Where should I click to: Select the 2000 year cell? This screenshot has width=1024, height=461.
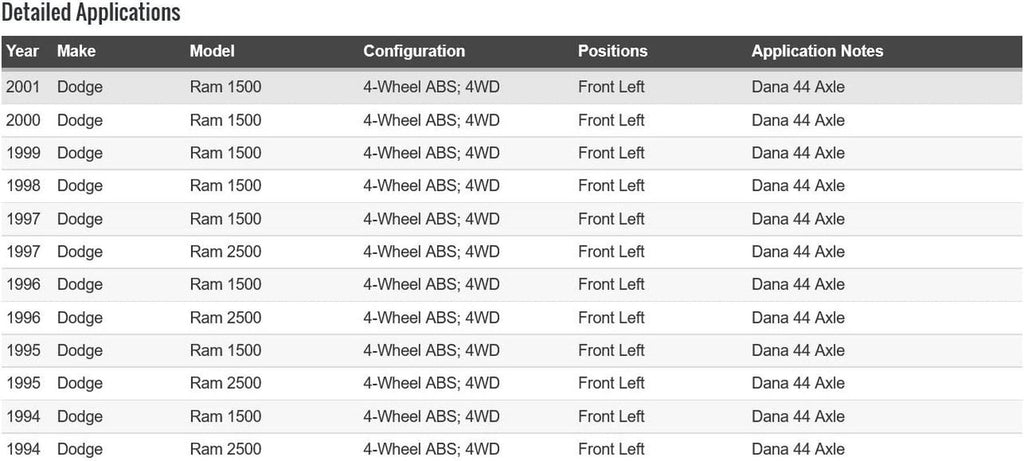pyautogui.click(x=22, y=120)
